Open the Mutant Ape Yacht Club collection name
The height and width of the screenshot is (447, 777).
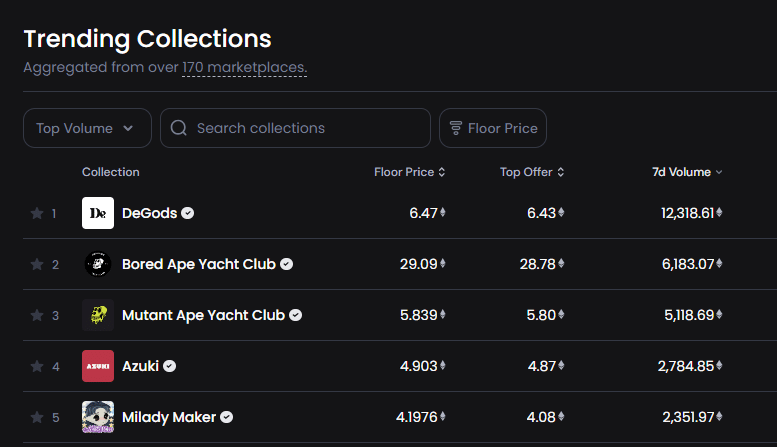tap(203, 315)
